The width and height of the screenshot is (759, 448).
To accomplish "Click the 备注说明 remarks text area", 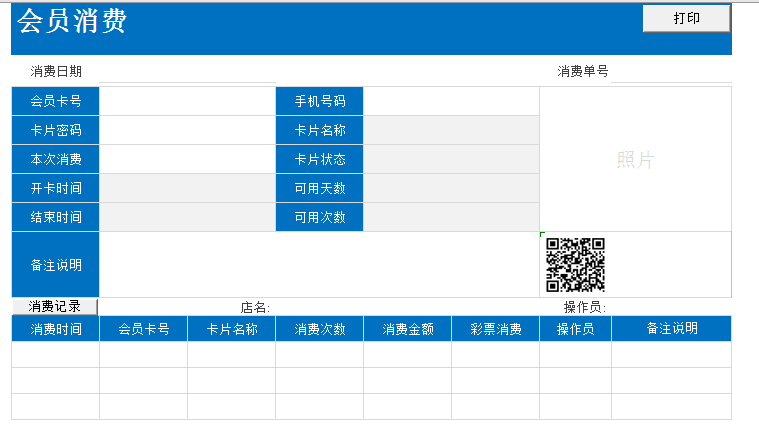I will coord(318,265).
